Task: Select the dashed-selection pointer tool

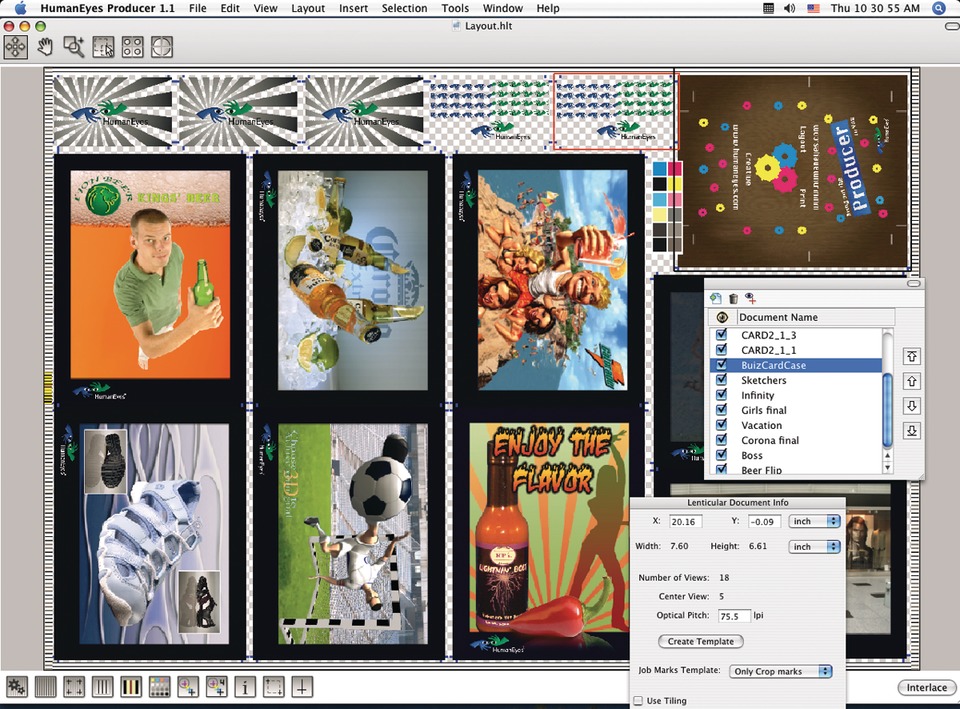Action: pyautogui.click(x=103, y=47)
